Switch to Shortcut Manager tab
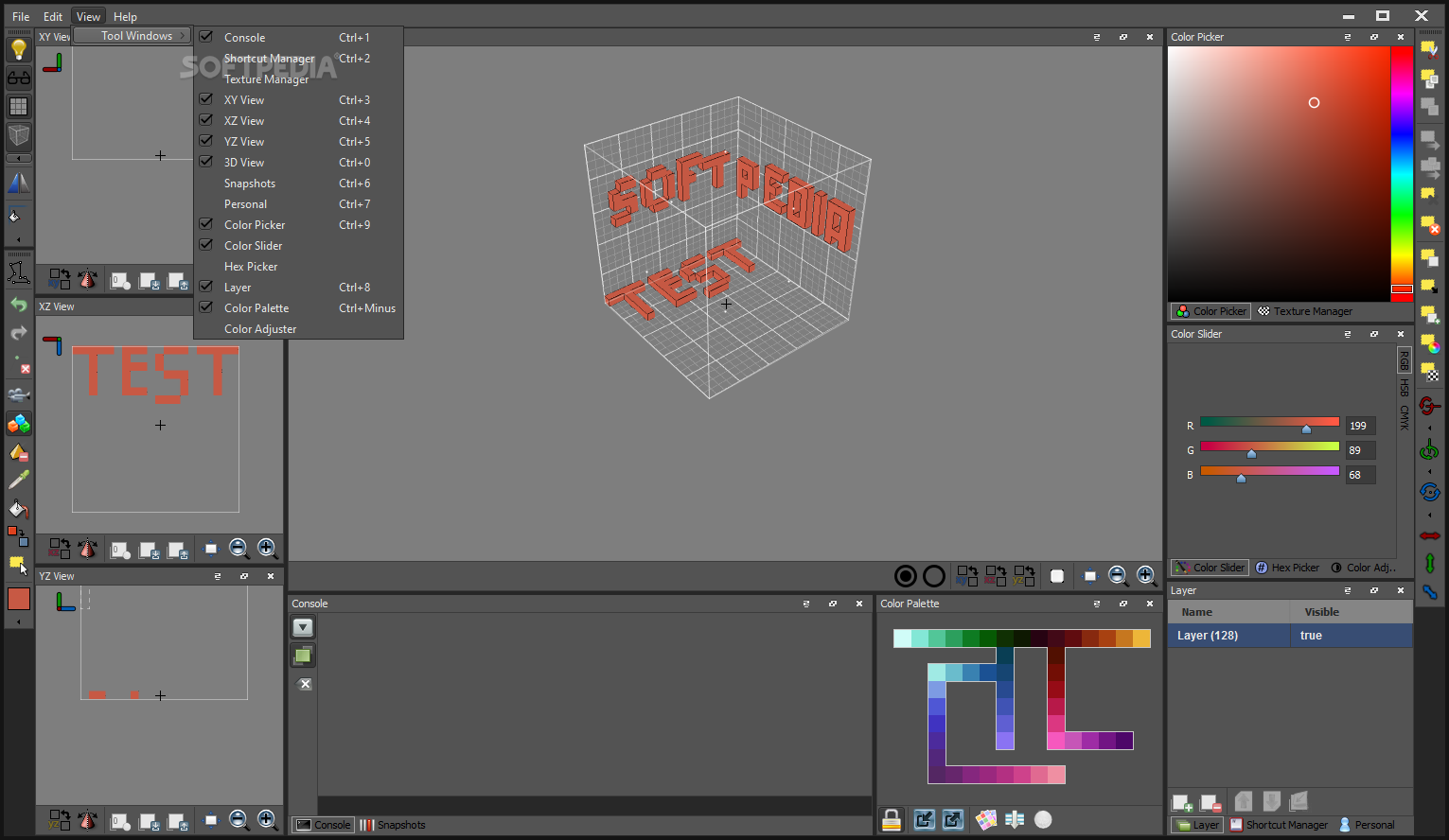The width and height of the screenshot is (1449, 840). pos(1279,825)
